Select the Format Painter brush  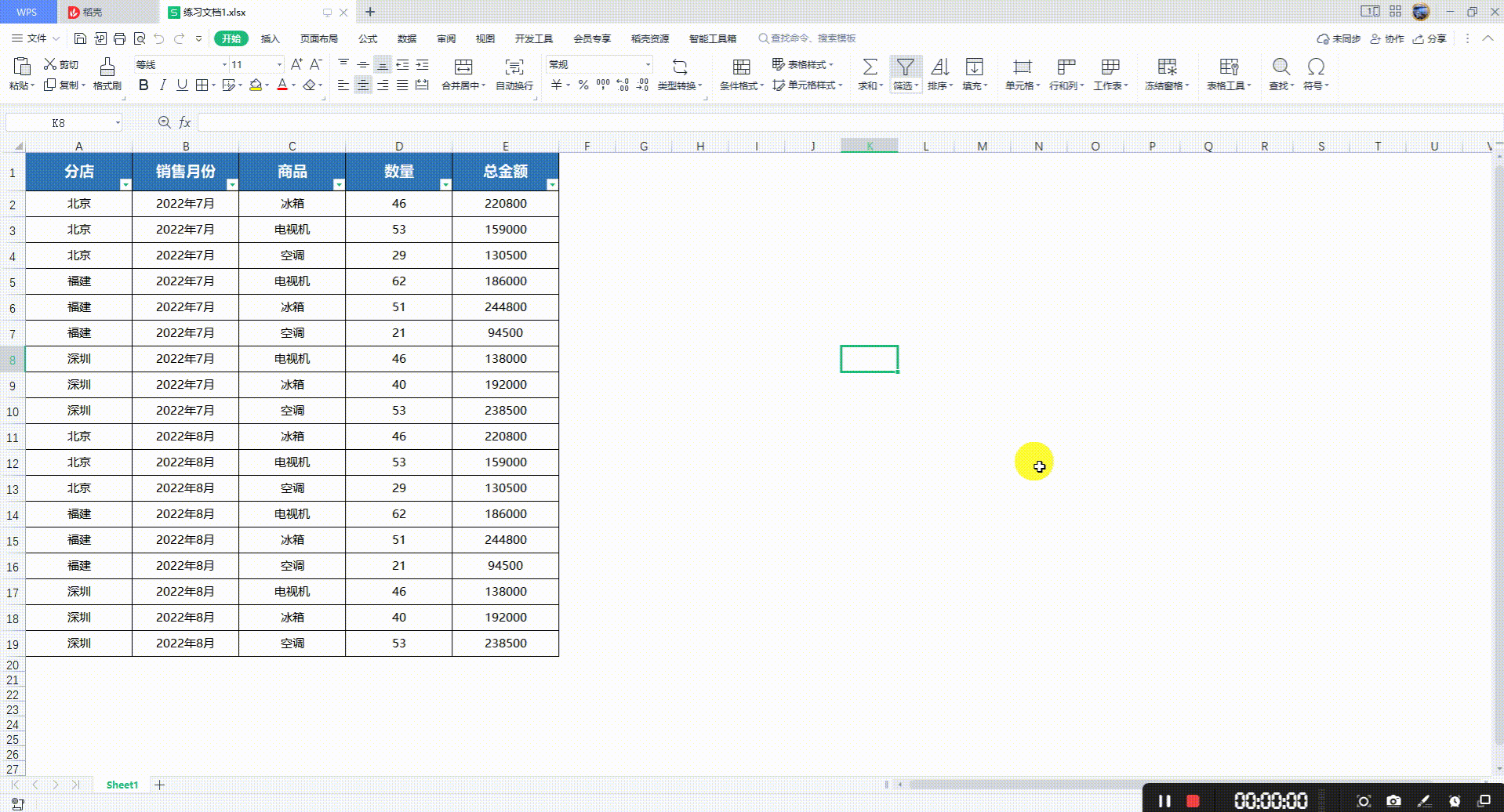point(107,67)
